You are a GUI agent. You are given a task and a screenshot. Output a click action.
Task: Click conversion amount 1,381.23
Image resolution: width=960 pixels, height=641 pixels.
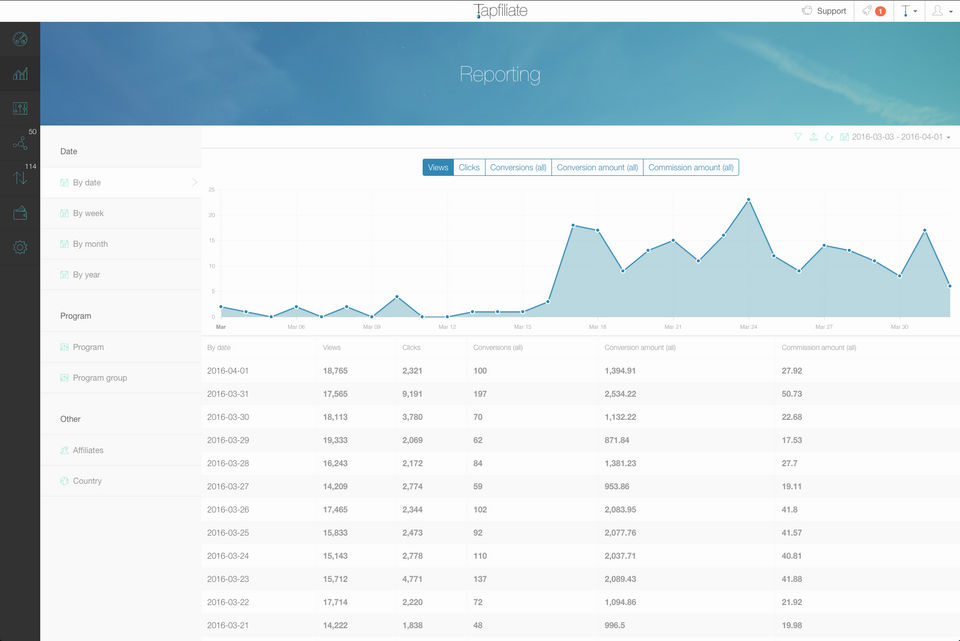tap(620, 463)
